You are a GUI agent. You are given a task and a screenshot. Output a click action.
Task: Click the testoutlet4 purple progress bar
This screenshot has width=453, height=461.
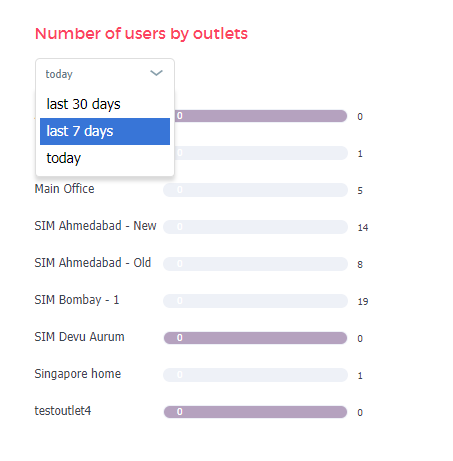pyautogui.click(x=255, y=412)
